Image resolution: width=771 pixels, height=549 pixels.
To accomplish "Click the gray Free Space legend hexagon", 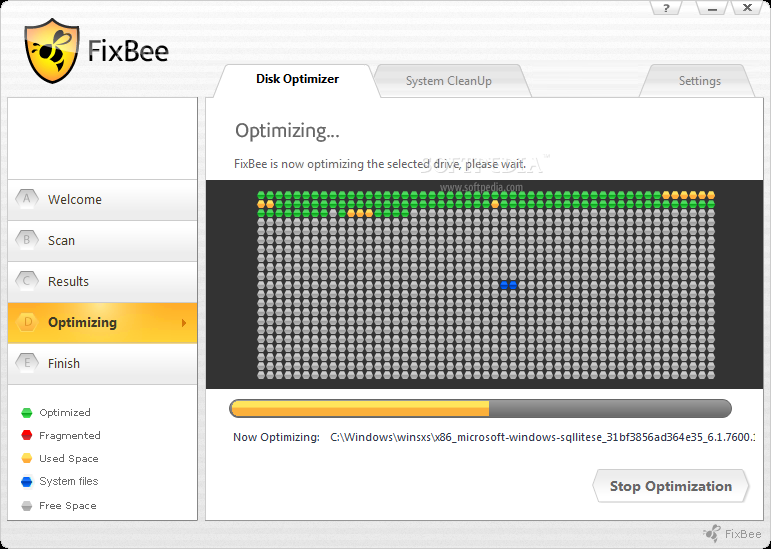I will pyautogui.click(x=27, y=506).
